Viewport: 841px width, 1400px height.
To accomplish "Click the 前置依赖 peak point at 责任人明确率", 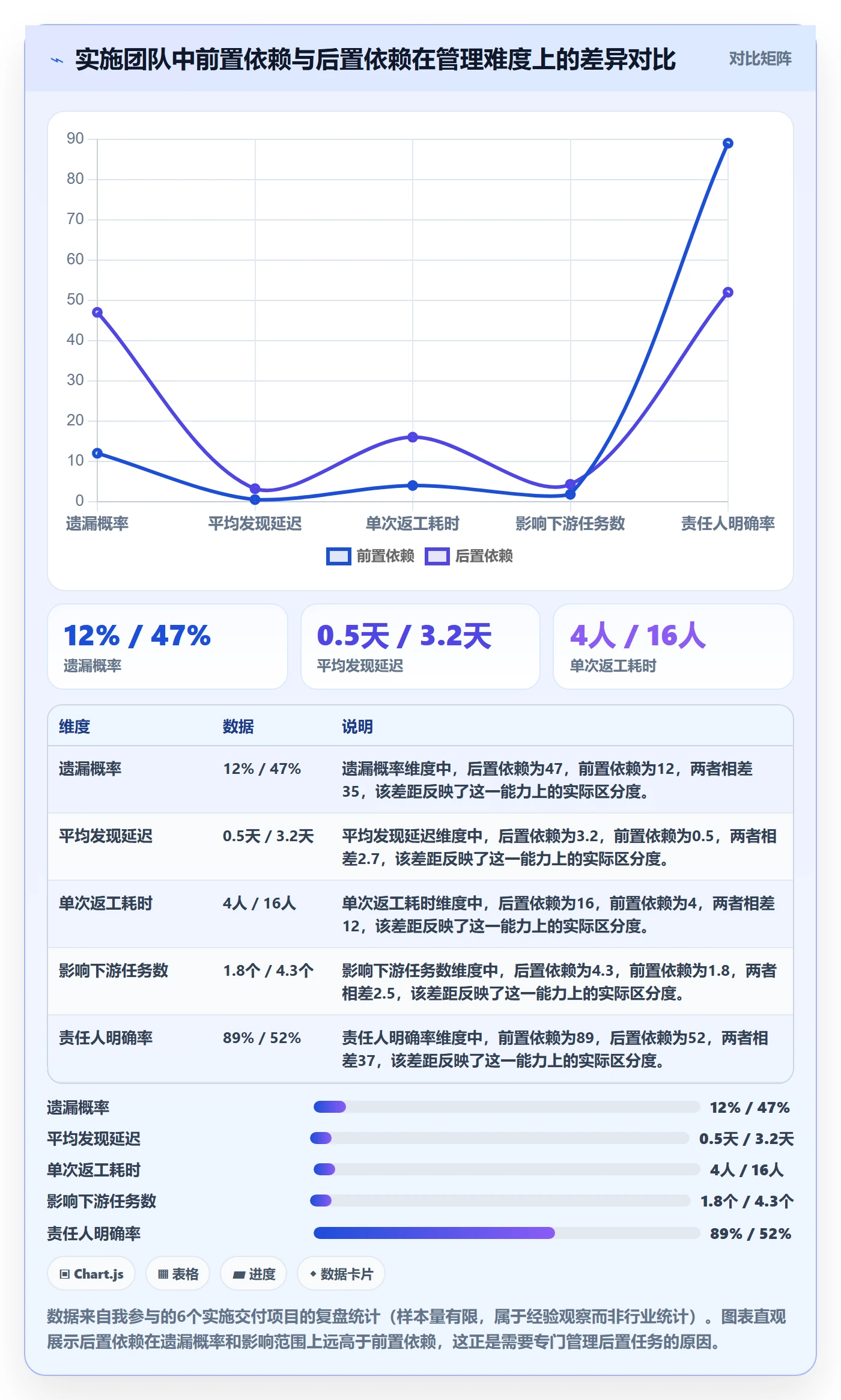I will point(727,143).
